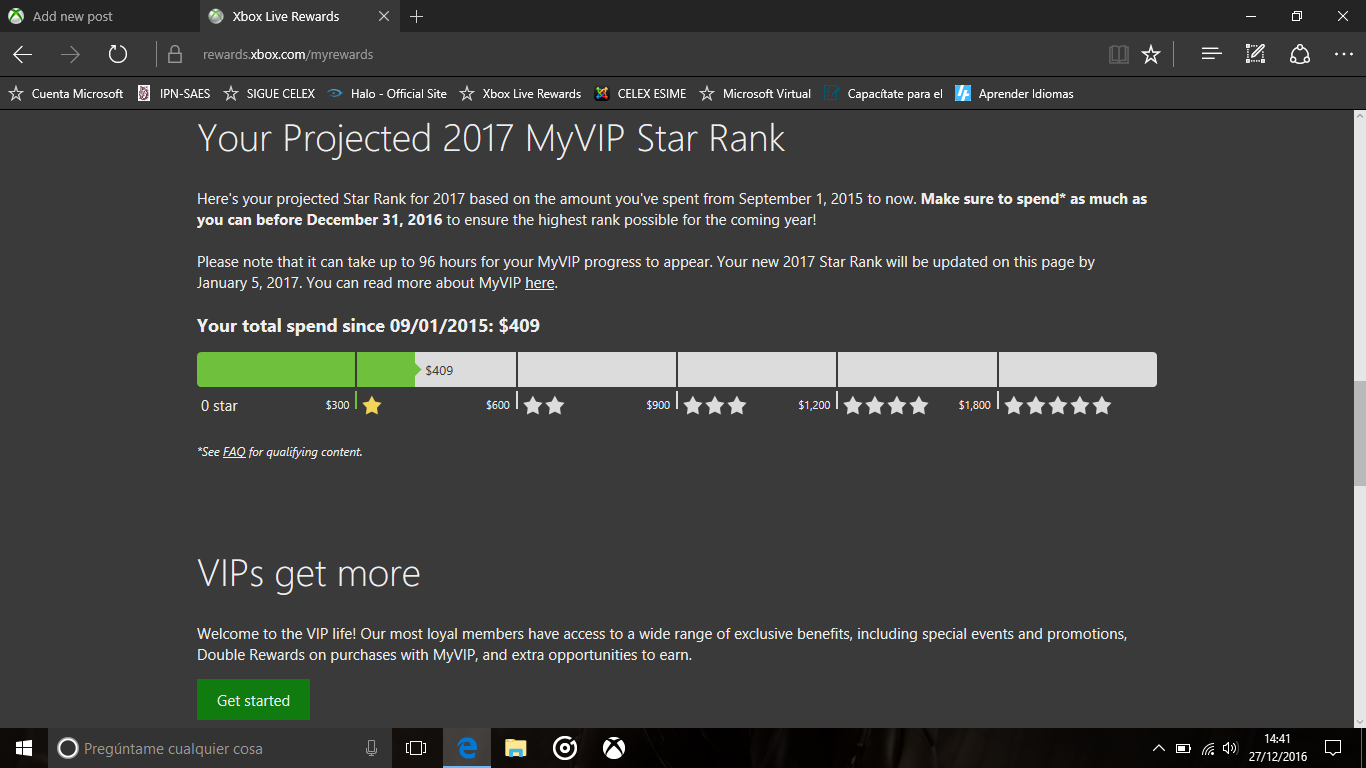This screenshot has height=768, width=1366.
Task: Open File Explorer from taskbar
Action: click(x=515, y=748)
